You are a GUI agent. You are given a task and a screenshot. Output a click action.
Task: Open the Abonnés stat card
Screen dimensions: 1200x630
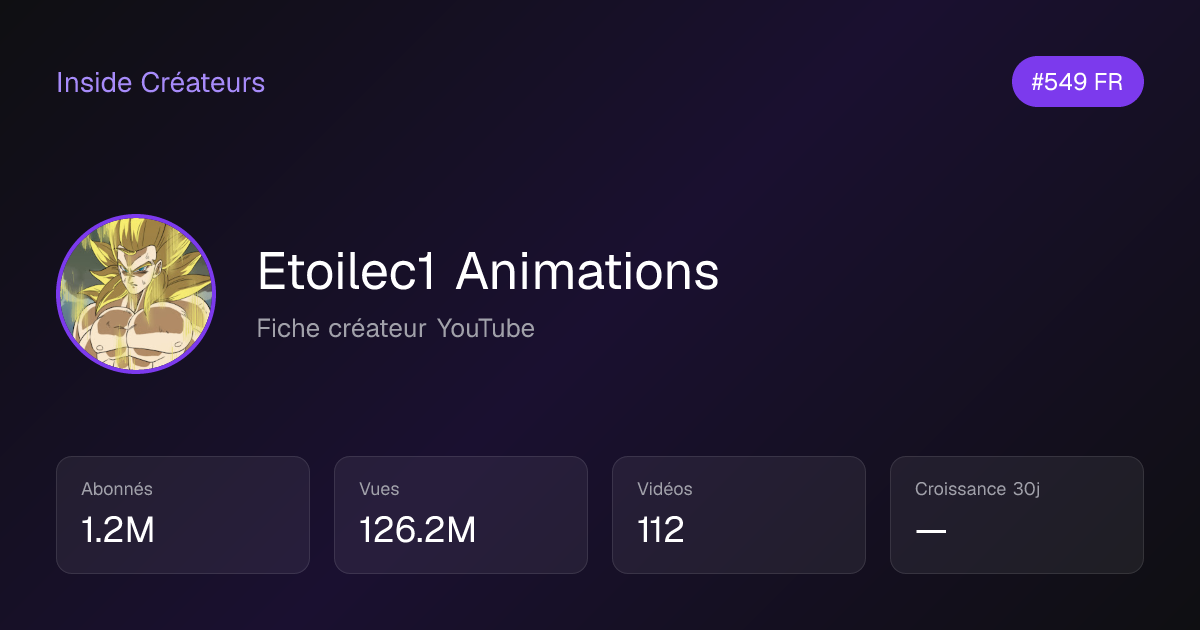[x=183, y=515]
